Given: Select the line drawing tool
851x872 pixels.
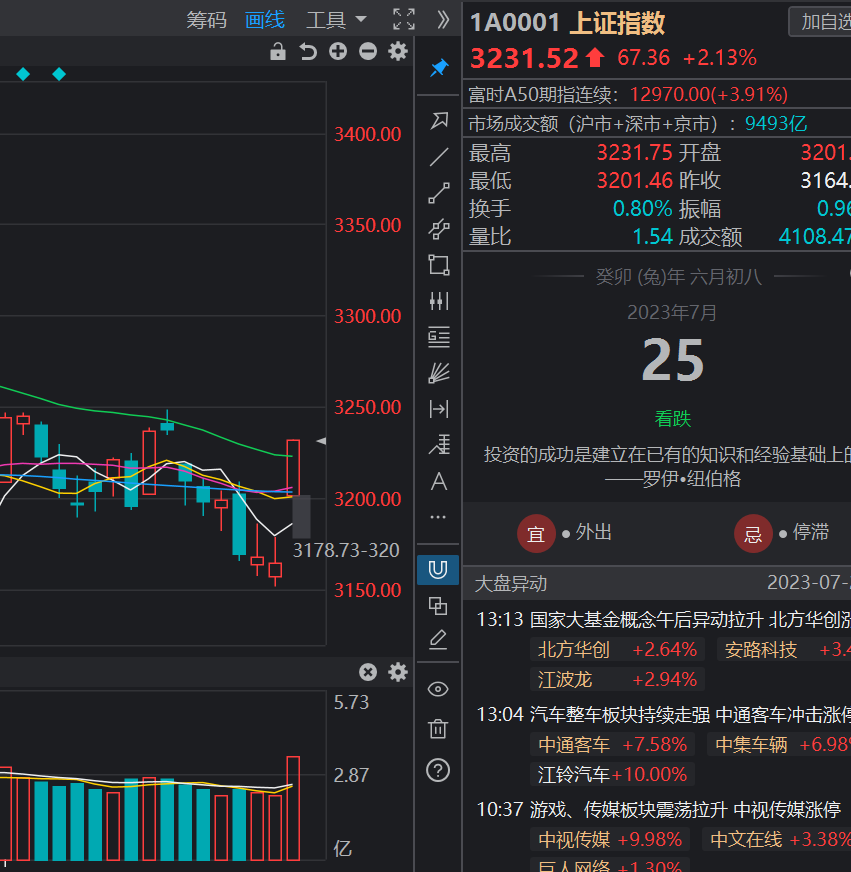Looking at the screenshot, I should (x=438, y=156).
